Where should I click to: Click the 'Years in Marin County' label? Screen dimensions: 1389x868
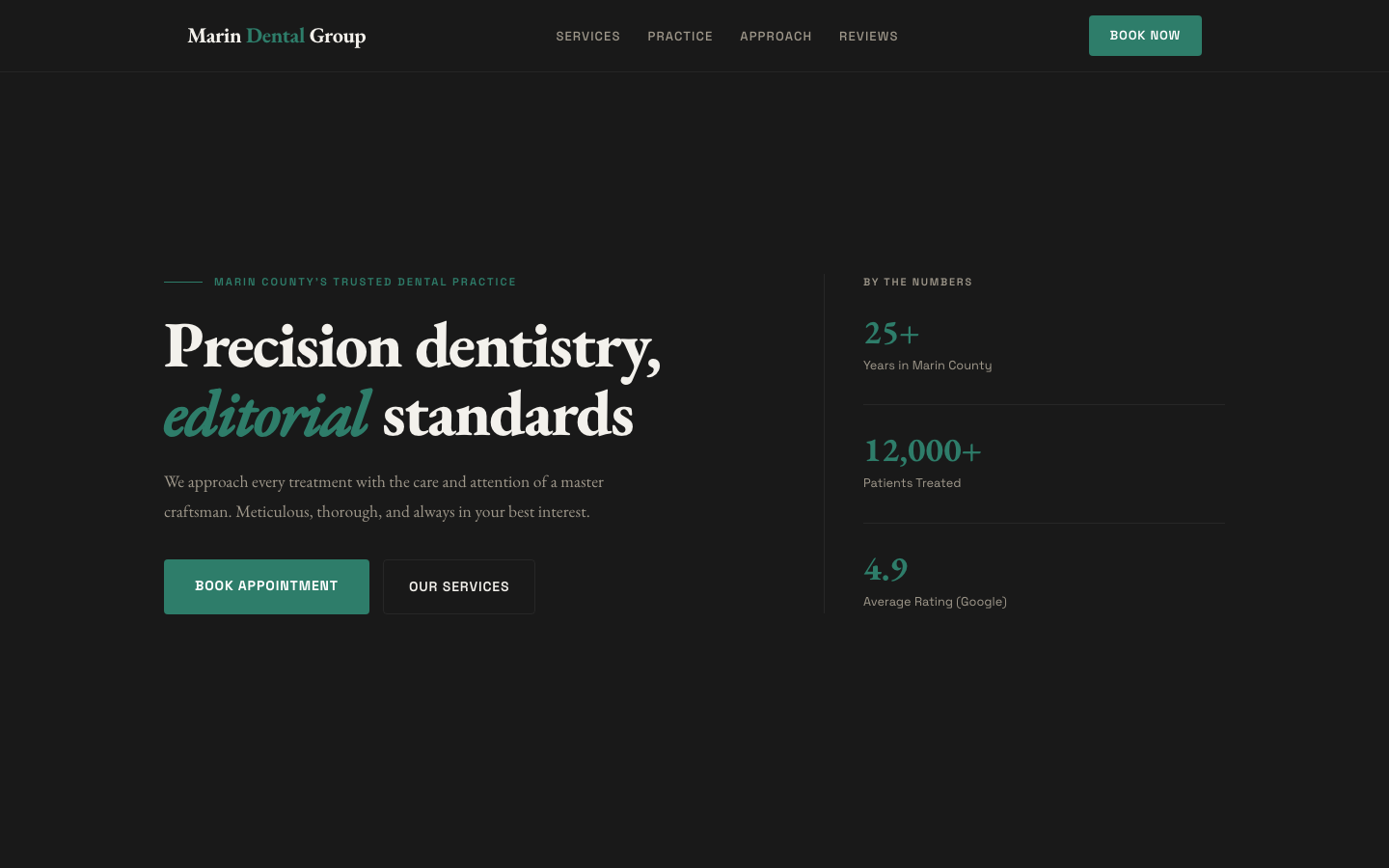(927, 366)
